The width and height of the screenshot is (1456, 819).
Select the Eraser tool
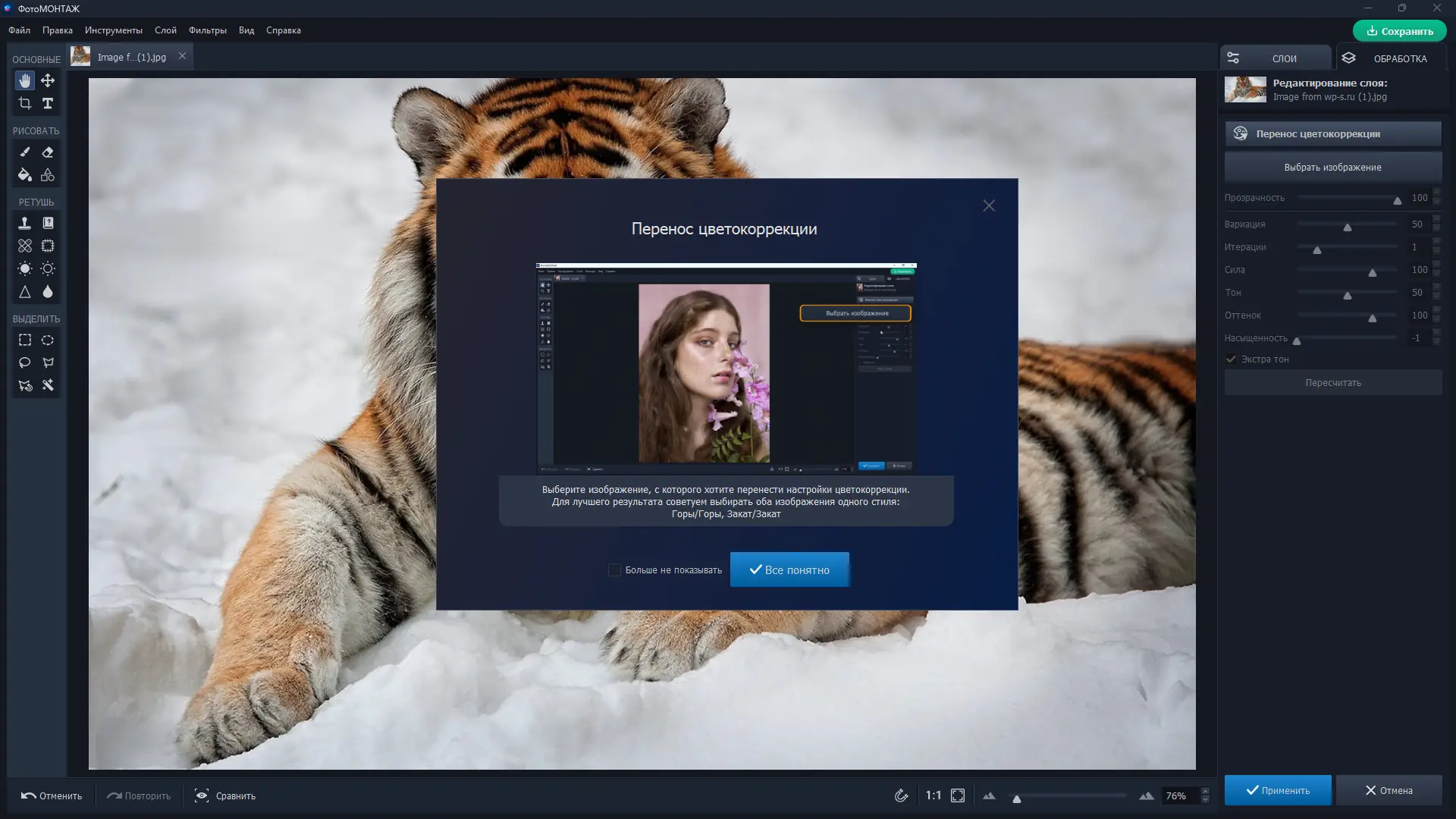[48, 152]
